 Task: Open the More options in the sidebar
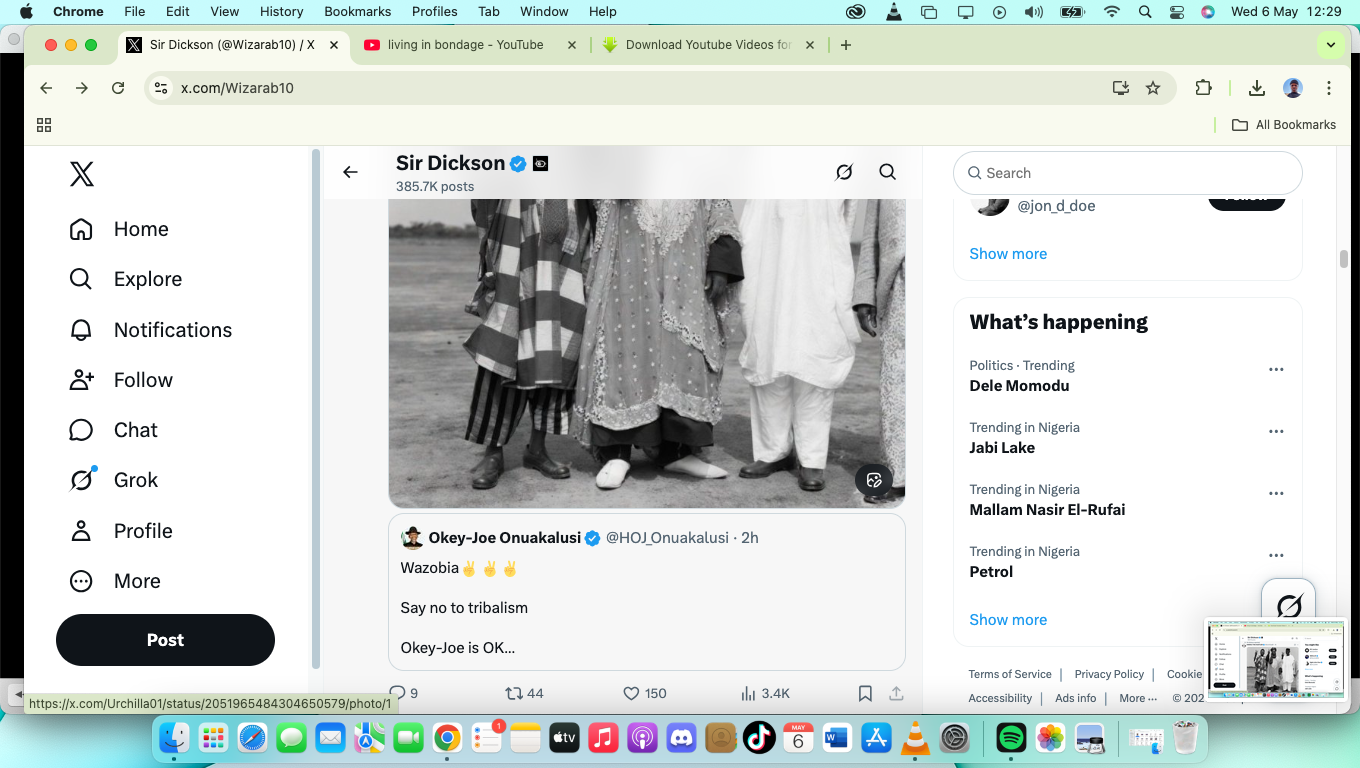click(115, 581)
